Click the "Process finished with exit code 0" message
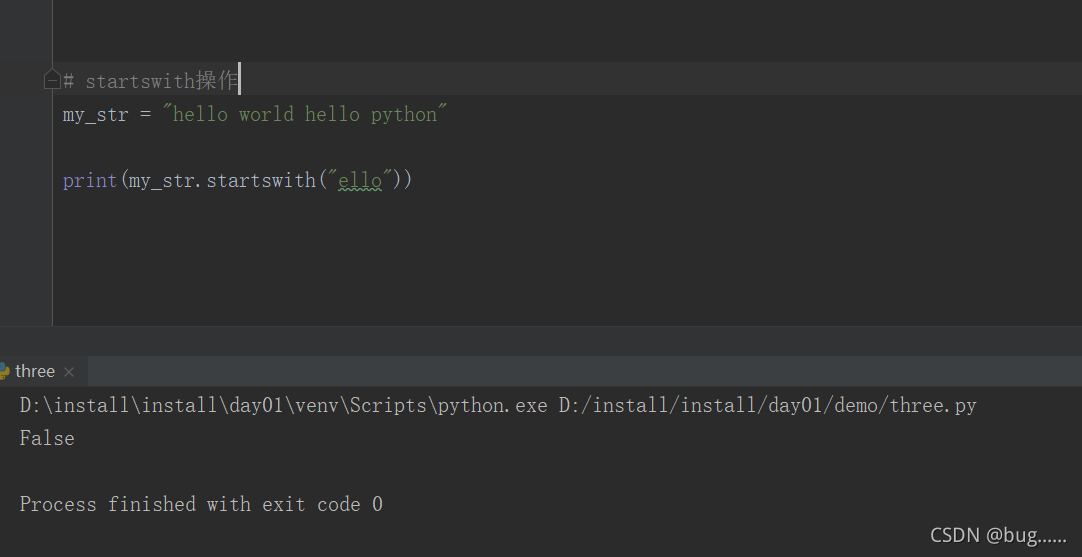The image size is (1082, 557). coord(201,504)
